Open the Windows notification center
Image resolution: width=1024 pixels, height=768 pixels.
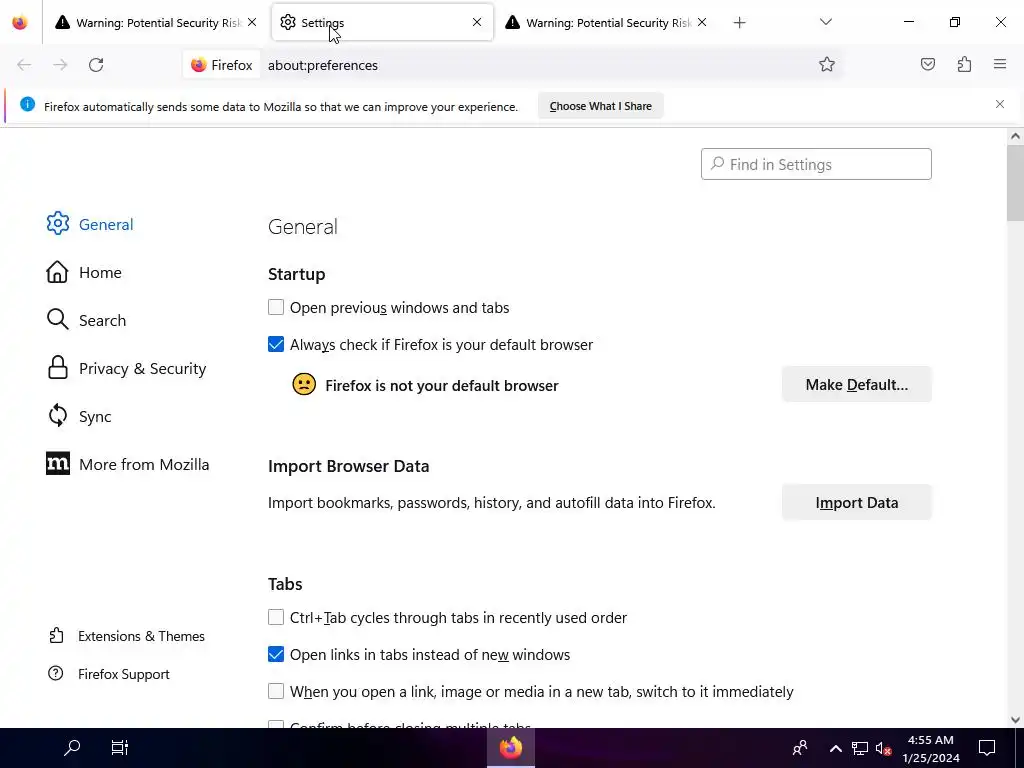pos(987,748)
